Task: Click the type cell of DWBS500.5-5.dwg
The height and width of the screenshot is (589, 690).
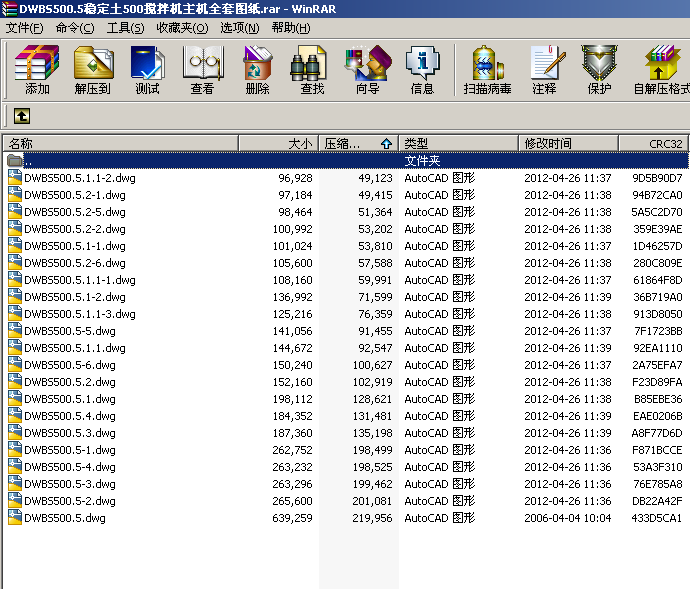Action: click(x=440, y=331)
